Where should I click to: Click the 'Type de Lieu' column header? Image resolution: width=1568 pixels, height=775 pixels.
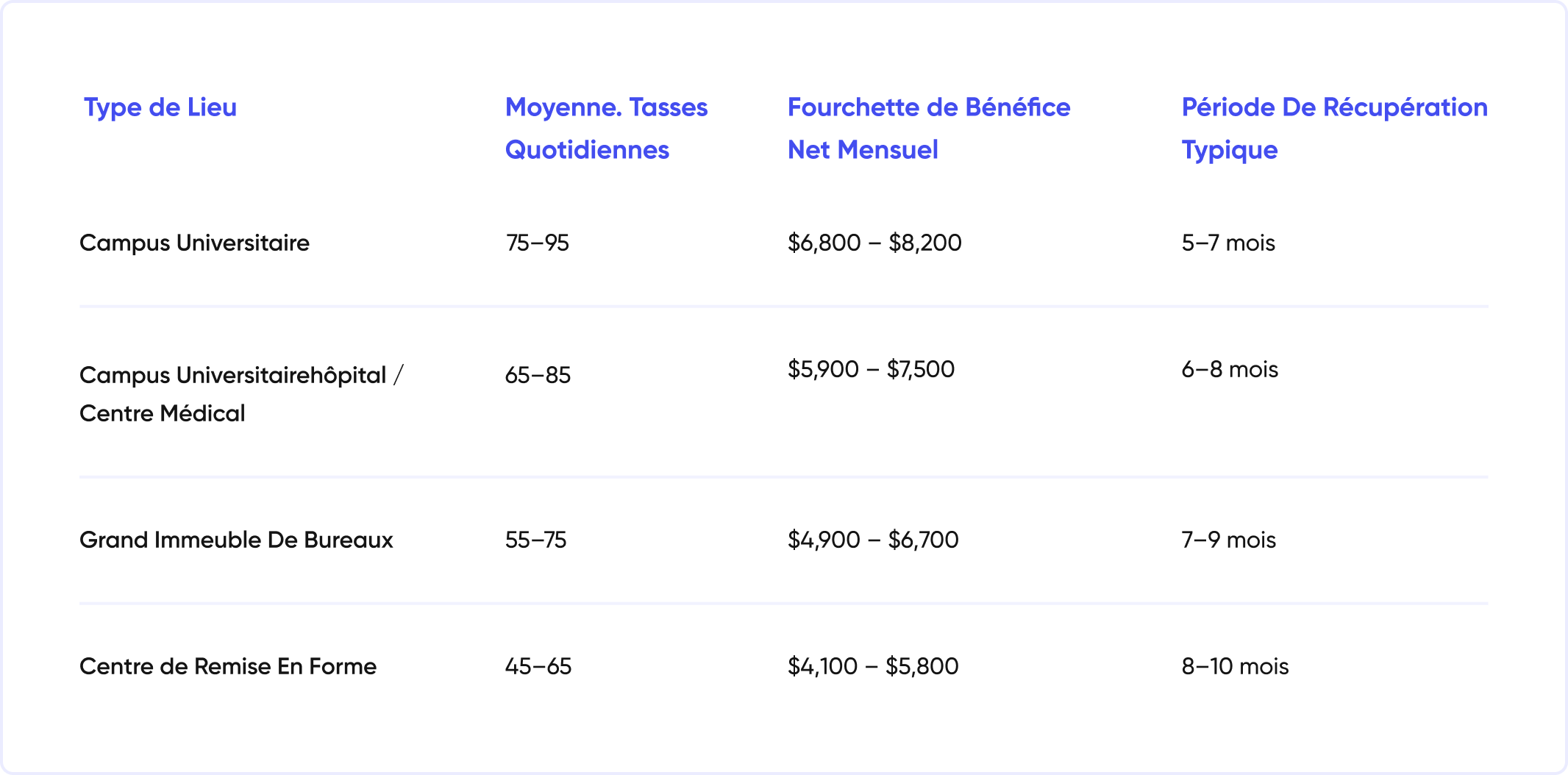pos(160,107)
